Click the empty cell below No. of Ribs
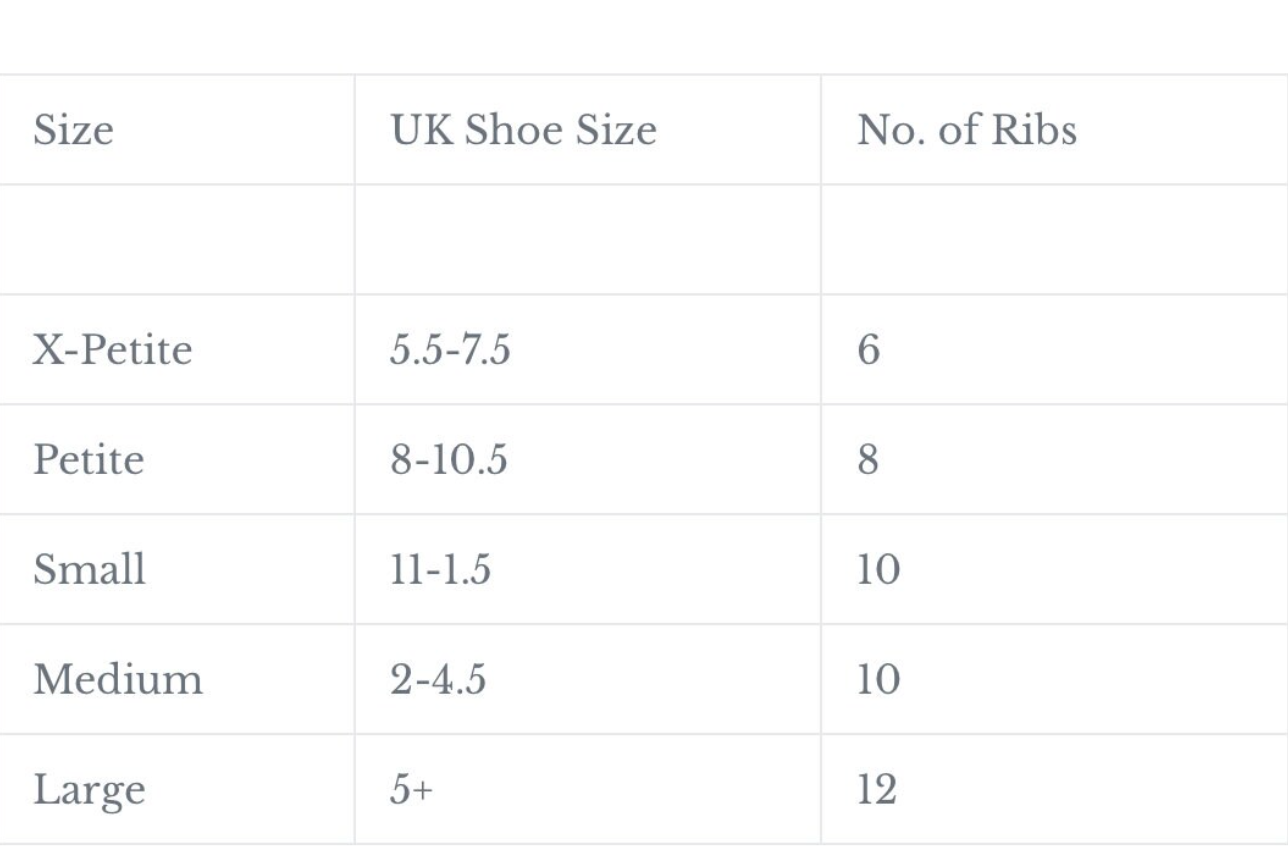 coord(1054,240)
